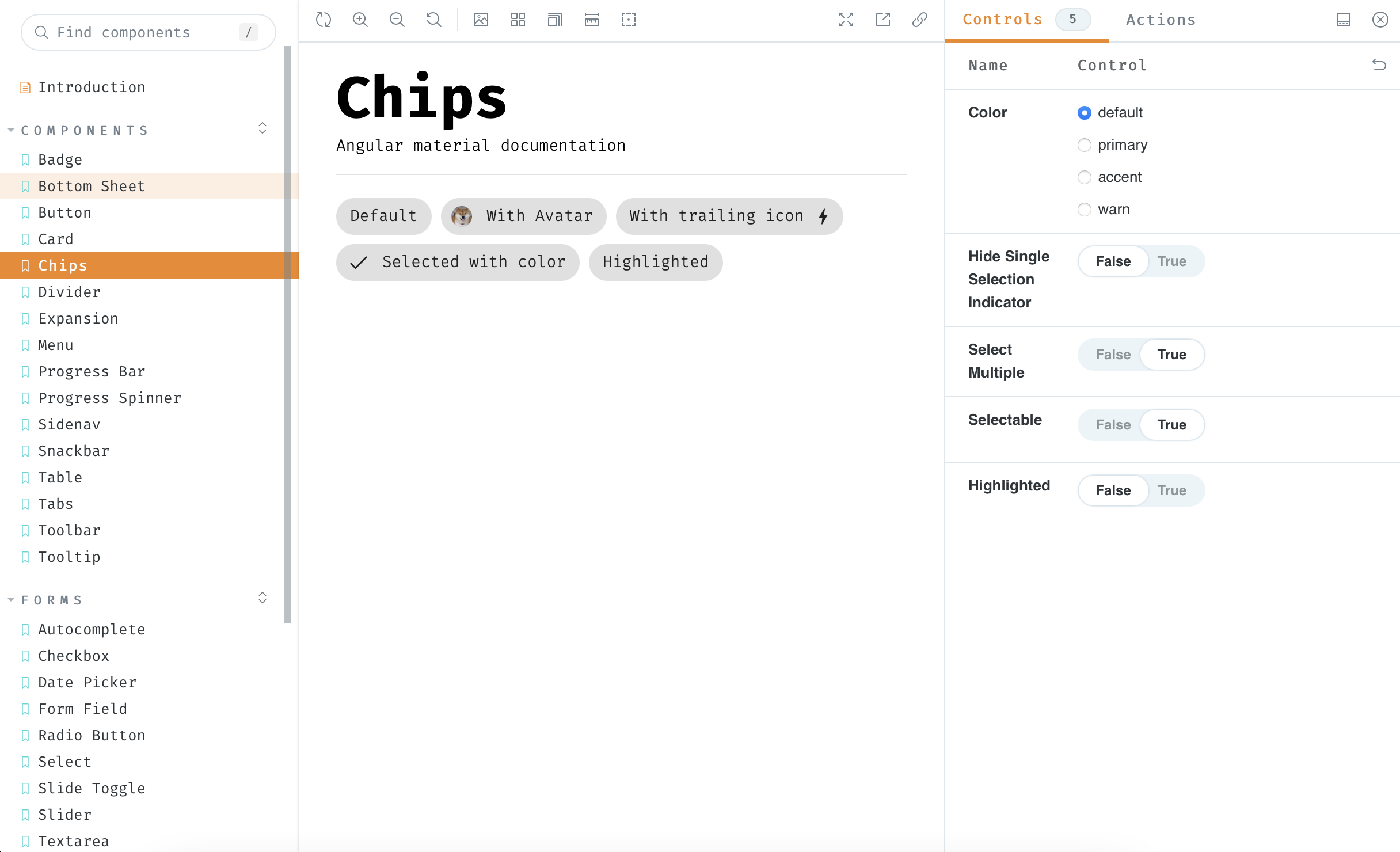Viewport: 1400px width, 852px height.
Task: Click the Find components search field
Action: [x=138, y=33]
